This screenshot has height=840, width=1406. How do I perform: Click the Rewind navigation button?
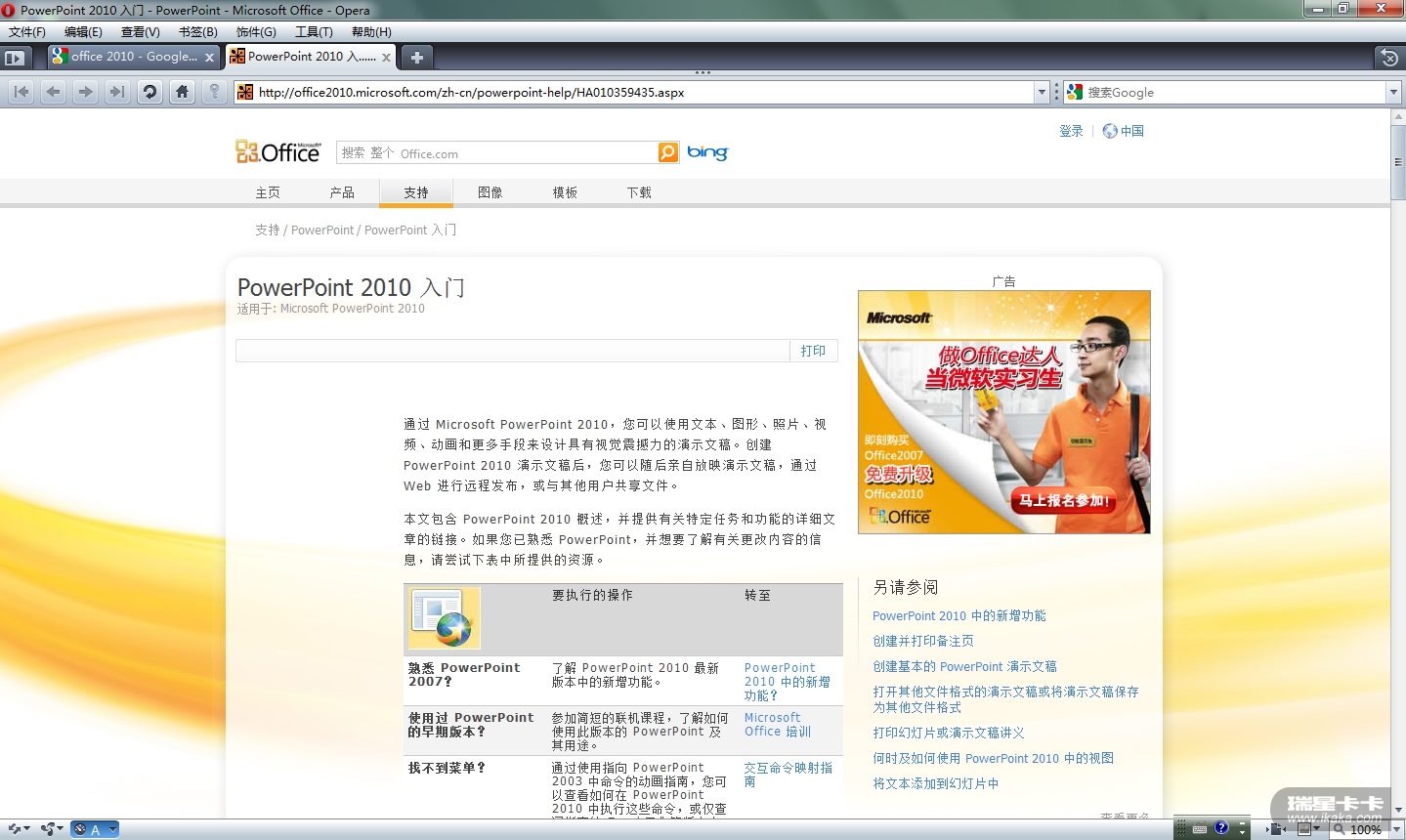pos(21,92)
